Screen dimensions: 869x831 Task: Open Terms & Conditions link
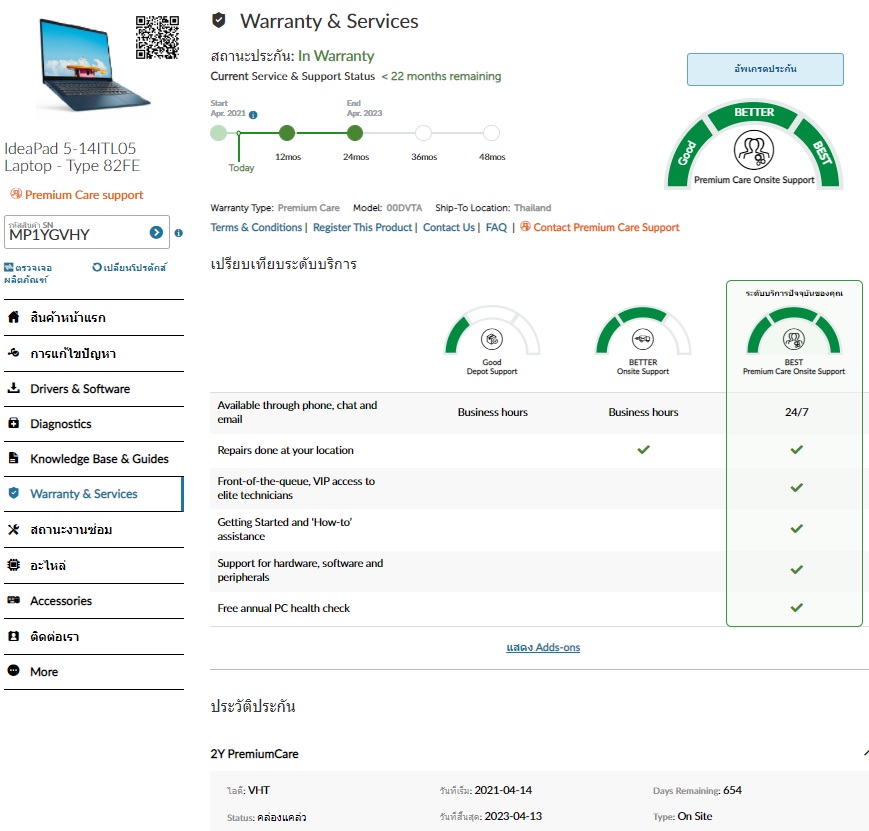pos(256,227)
